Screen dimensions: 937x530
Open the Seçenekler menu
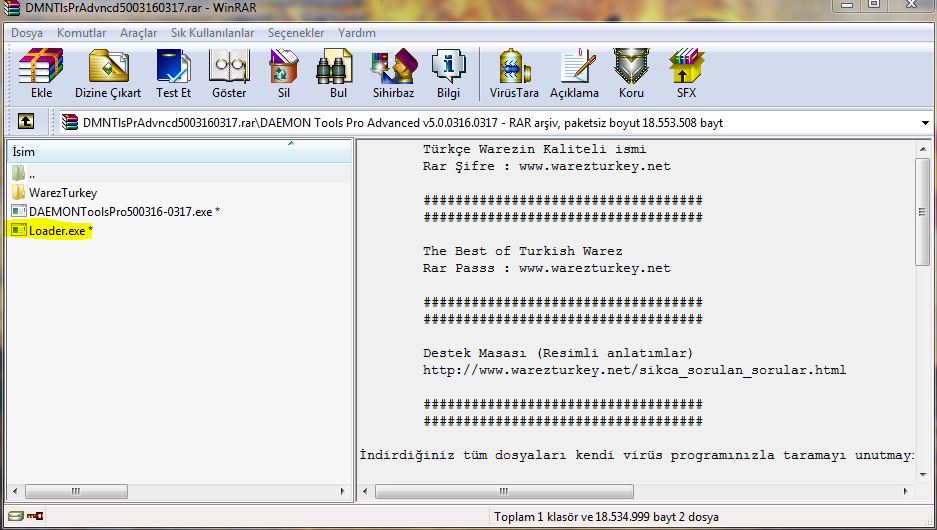pos(295,33)
